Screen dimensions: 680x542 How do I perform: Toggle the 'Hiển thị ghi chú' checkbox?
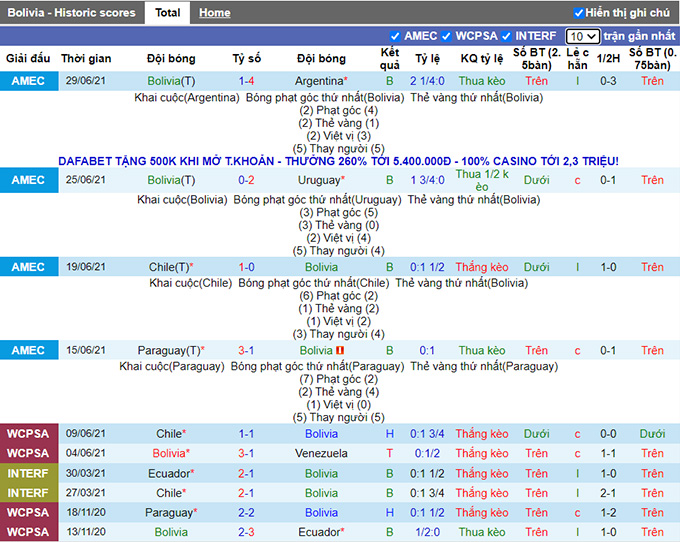pyautogui.click(x=579, y=13)
